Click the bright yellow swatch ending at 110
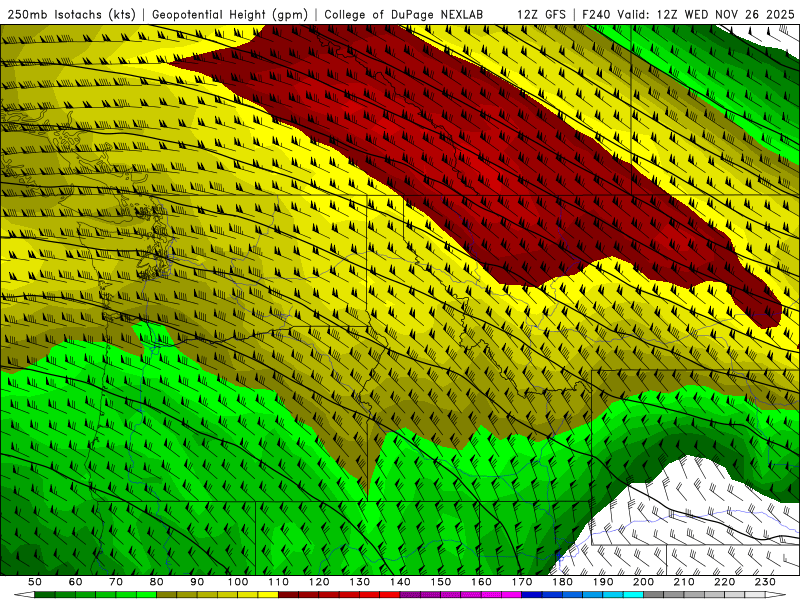The height and width of the screenshot is (600, 800). [268, 595]
